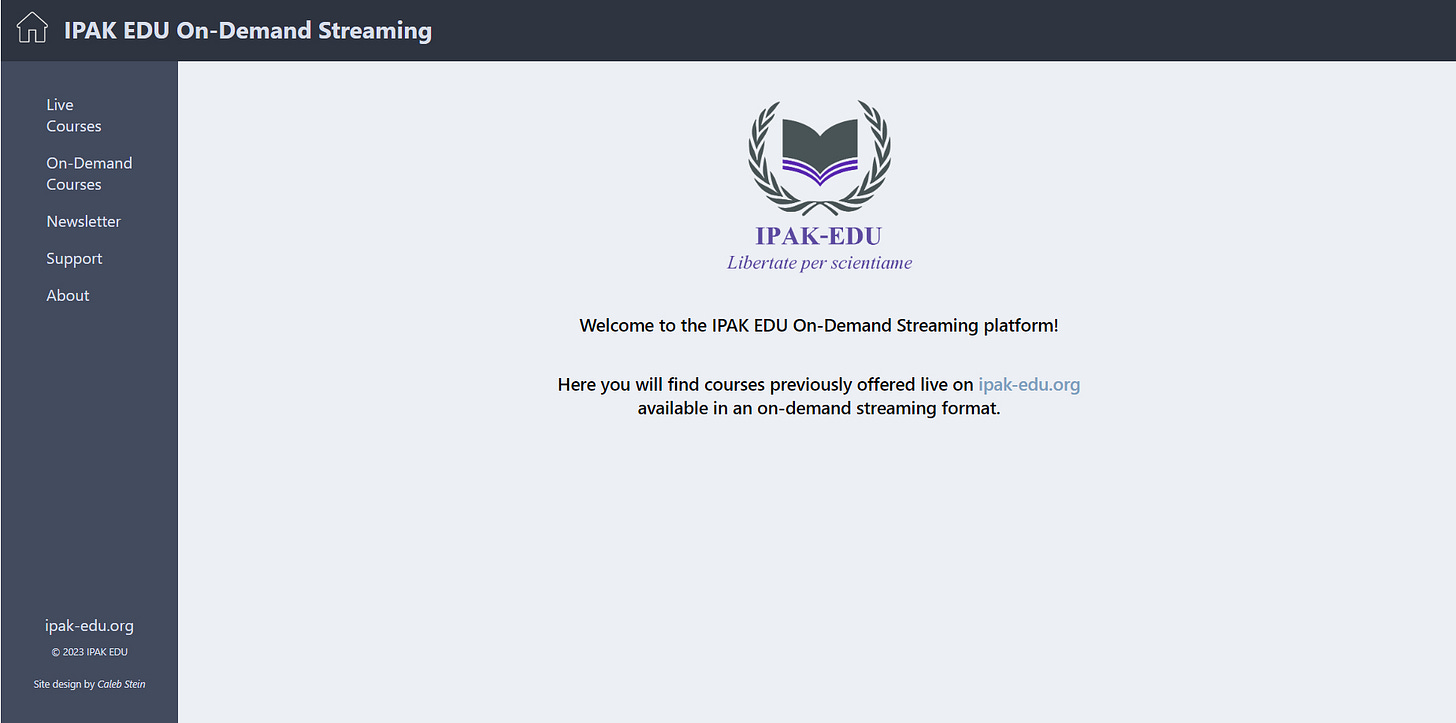Open the About page

point(68,295)
